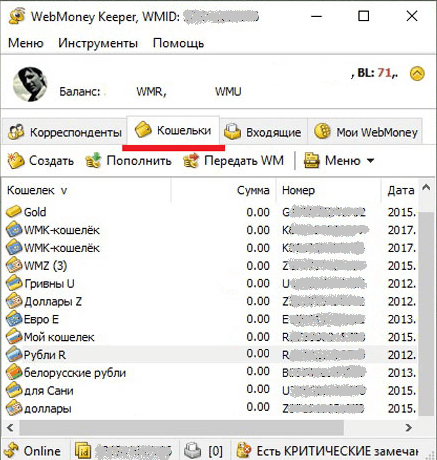Collapse the profile header with yellow chevron
Screen dimensions: 437x460
[417, 73]
